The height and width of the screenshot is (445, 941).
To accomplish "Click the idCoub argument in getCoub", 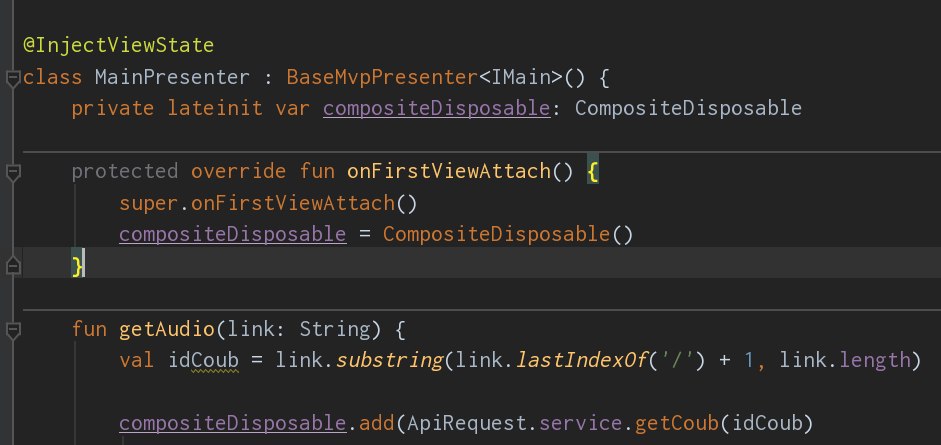I will [x=765, y=424].
